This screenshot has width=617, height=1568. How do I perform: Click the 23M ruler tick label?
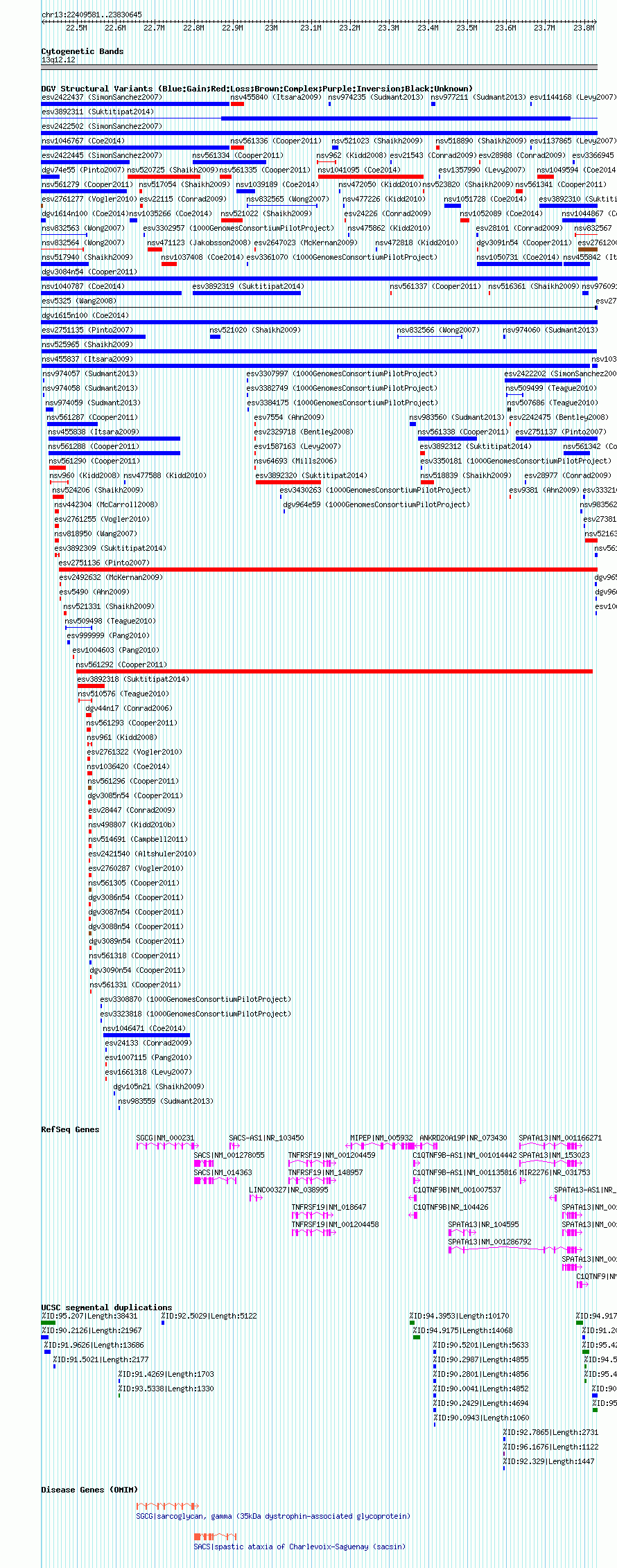point(271,28)
